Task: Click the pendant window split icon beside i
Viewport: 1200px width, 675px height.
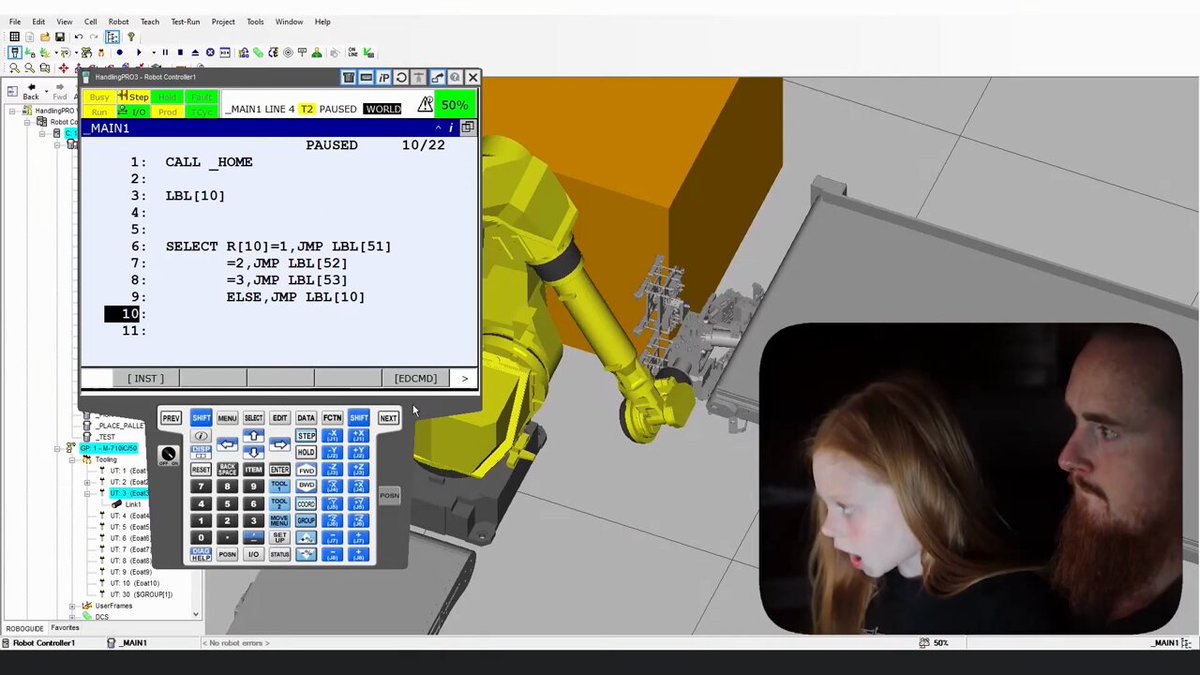Action: coord(467,128)
